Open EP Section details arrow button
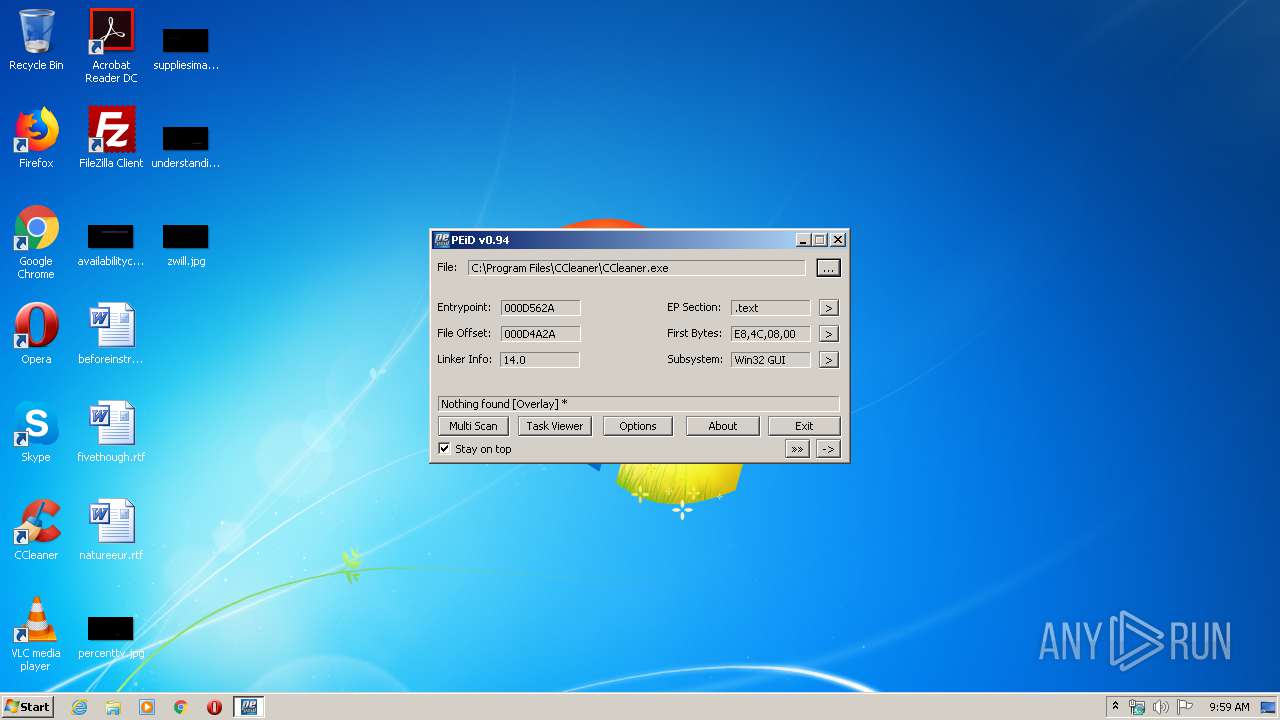The image size is (1280, 720). (828, 308)
